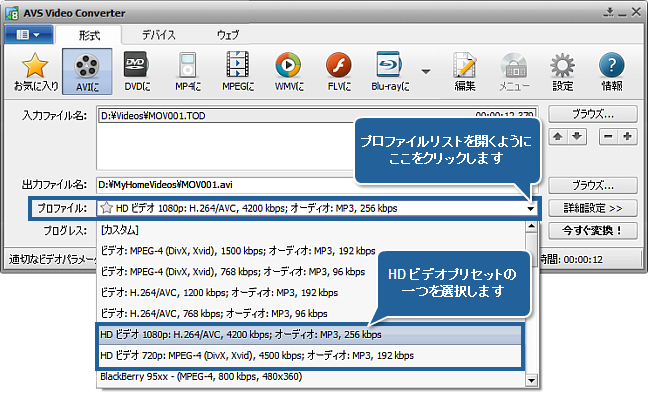Open 設定 settings gear
The width and height of the screenshot is (648, 395).
pos(562,71)
